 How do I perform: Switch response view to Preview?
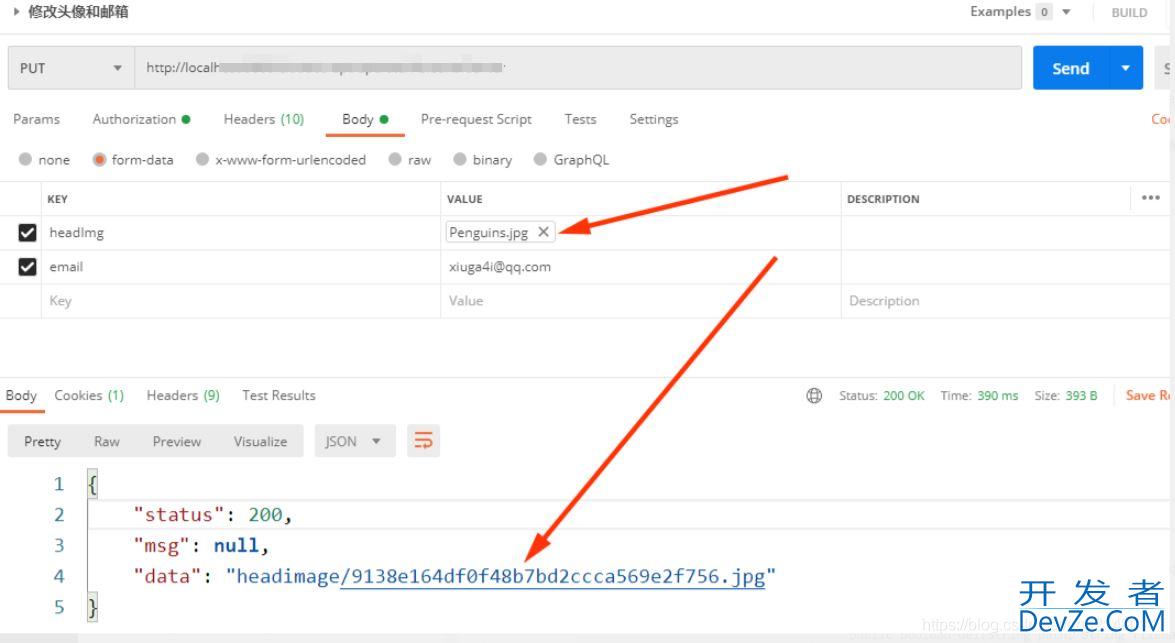(x=177, y=441)
